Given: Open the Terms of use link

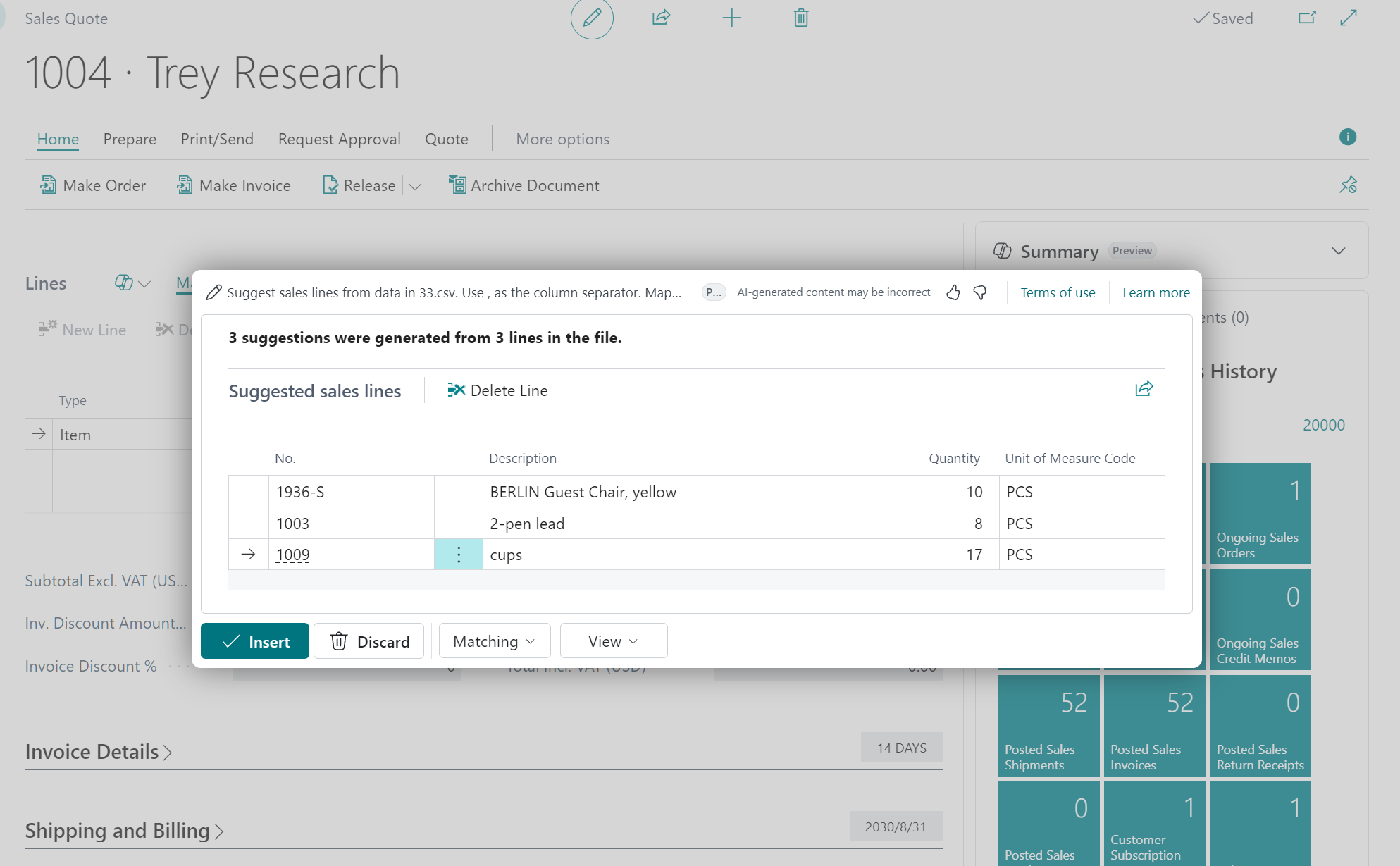Looking at the screenshot, I should click(1058, 292).
